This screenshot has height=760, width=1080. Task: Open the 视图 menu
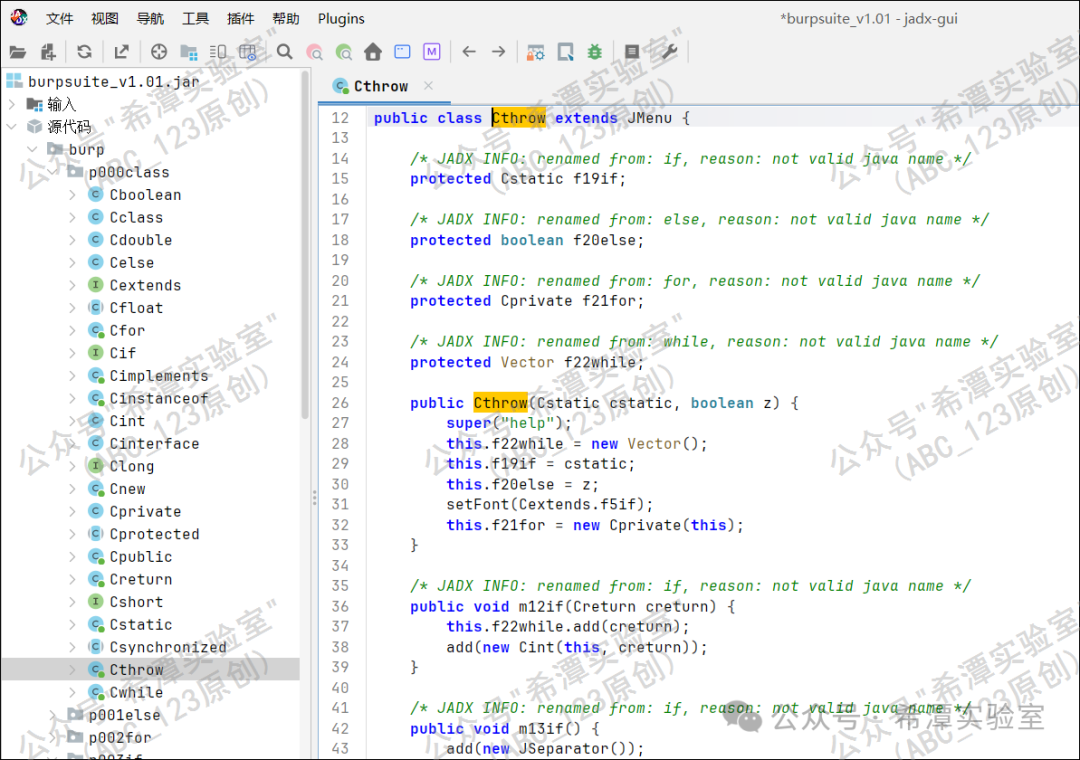(104, 18)
